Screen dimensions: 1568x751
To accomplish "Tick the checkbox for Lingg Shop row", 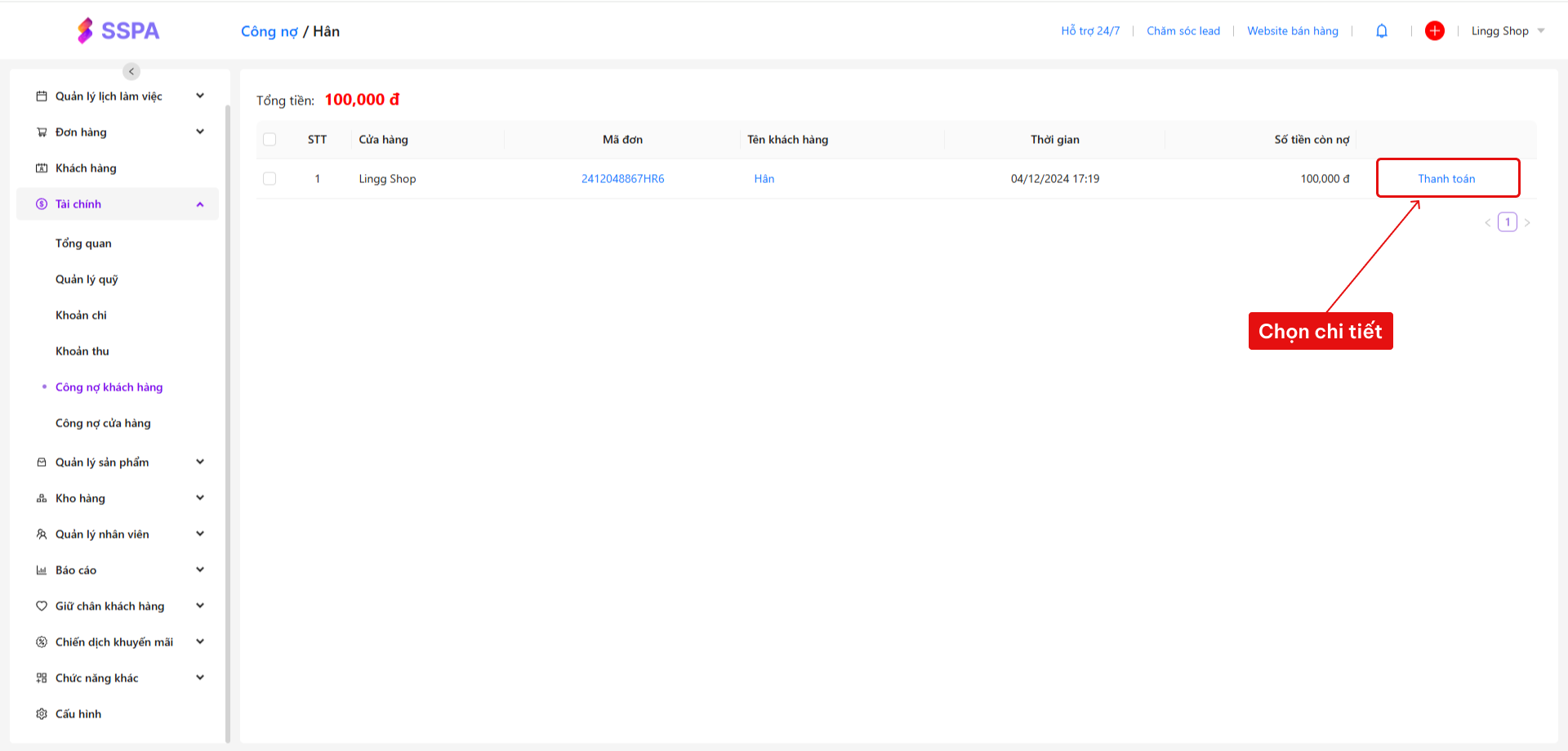I will [x=269, y=178].
